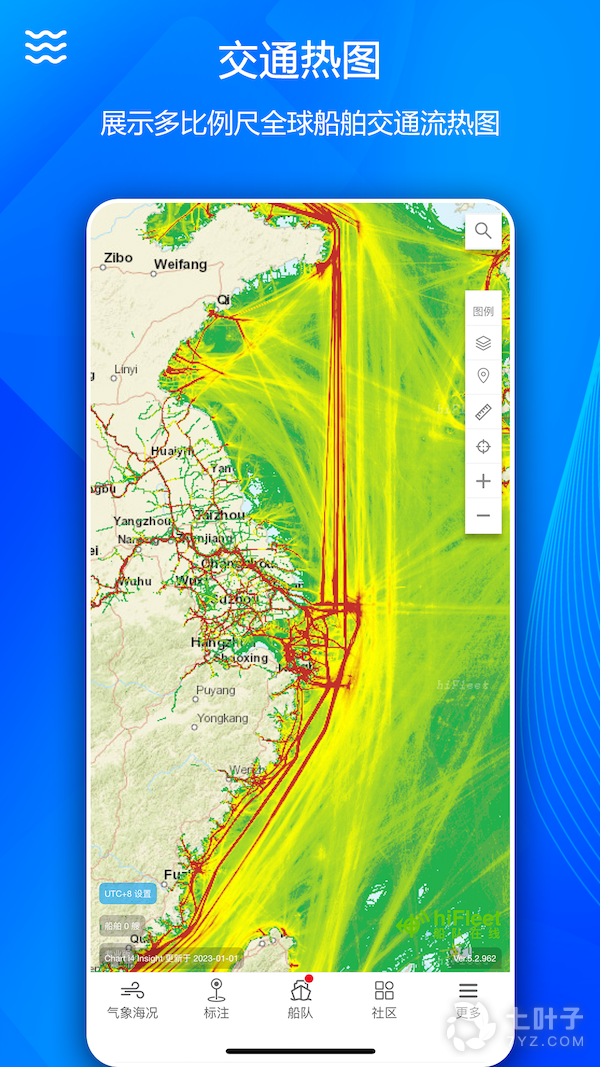Open the map search magnifier
600x1067 pixels.
483,231
